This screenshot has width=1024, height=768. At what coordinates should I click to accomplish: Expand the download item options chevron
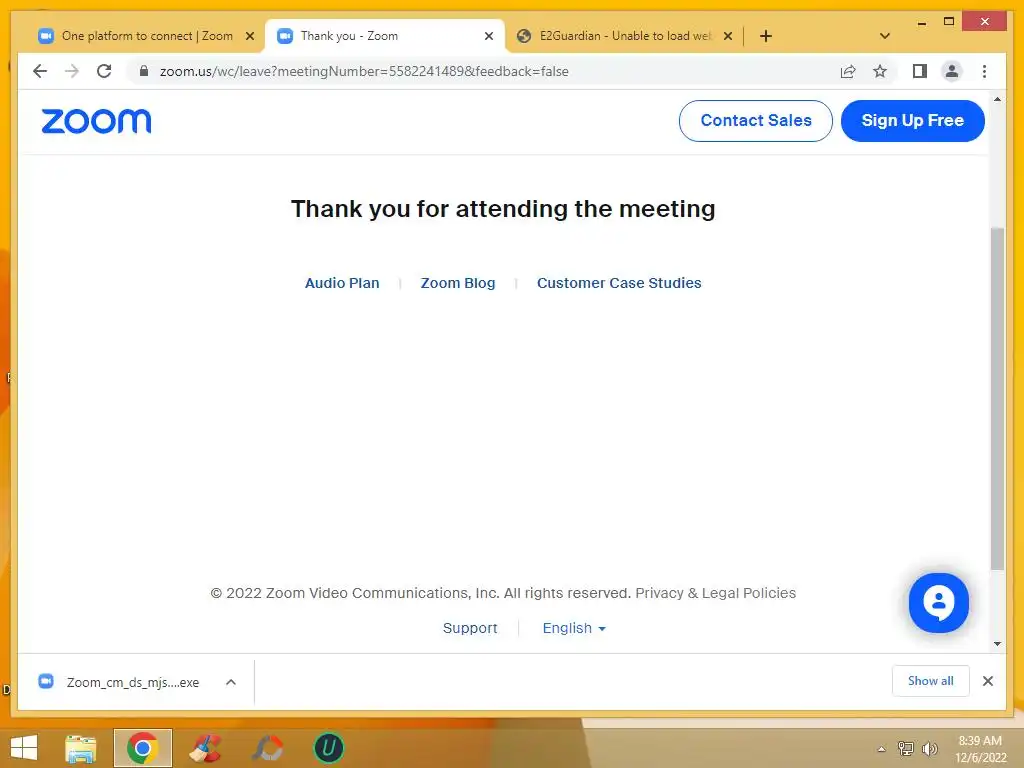[x=231, y=682]
